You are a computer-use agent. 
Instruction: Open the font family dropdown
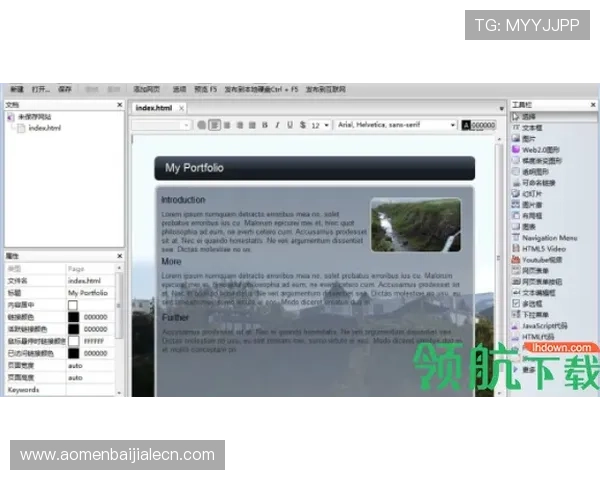click(x=393, y=125)
